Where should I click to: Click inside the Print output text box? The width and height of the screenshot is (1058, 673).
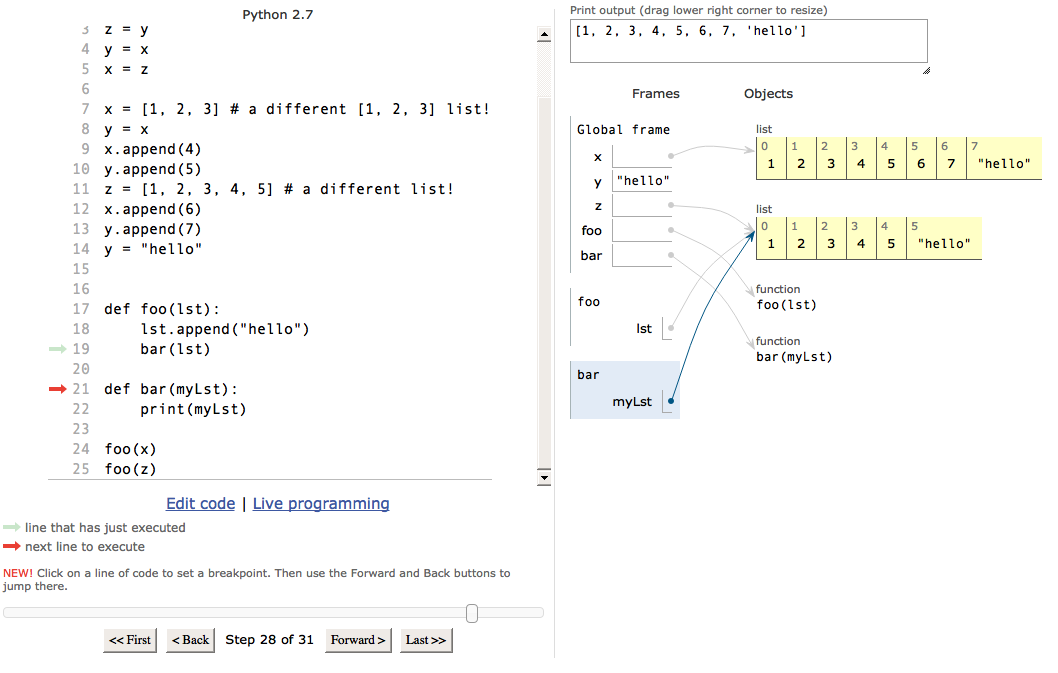click(748, 41)
